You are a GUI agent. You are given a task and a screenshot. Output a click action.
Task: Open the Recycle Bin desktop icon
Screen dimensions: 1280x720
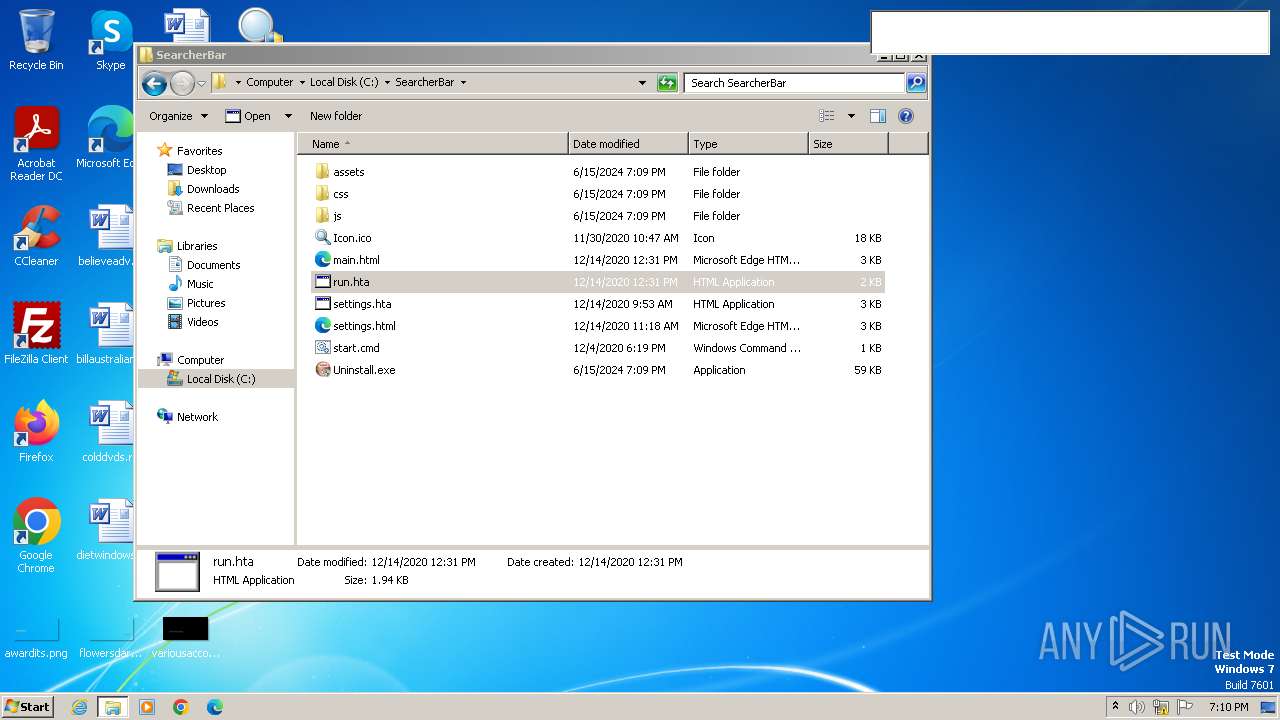pyautogui.click(x=36, y=40)
